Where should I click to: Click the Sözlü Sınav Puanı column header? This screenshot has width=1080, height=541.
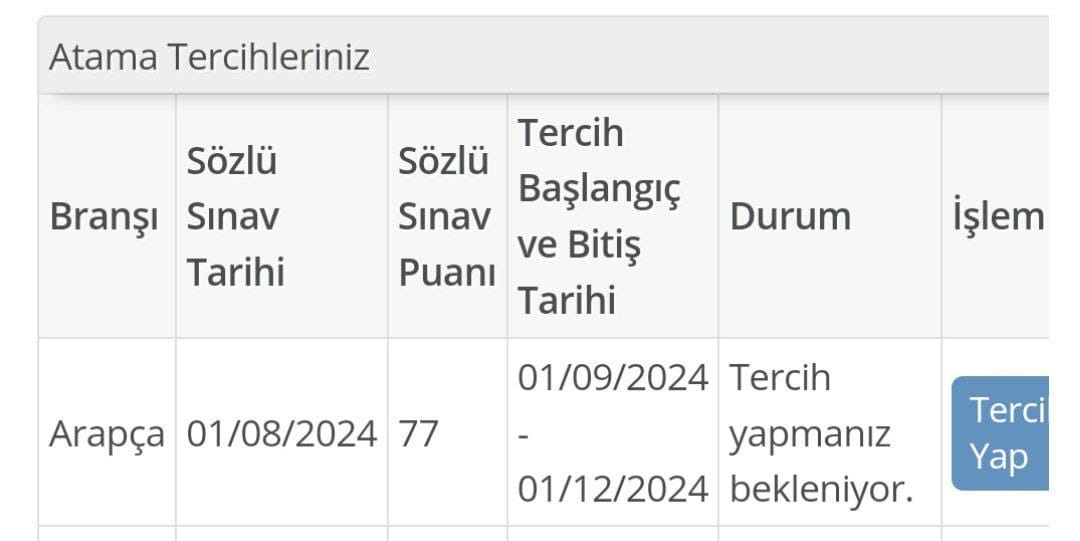(447, 217)
